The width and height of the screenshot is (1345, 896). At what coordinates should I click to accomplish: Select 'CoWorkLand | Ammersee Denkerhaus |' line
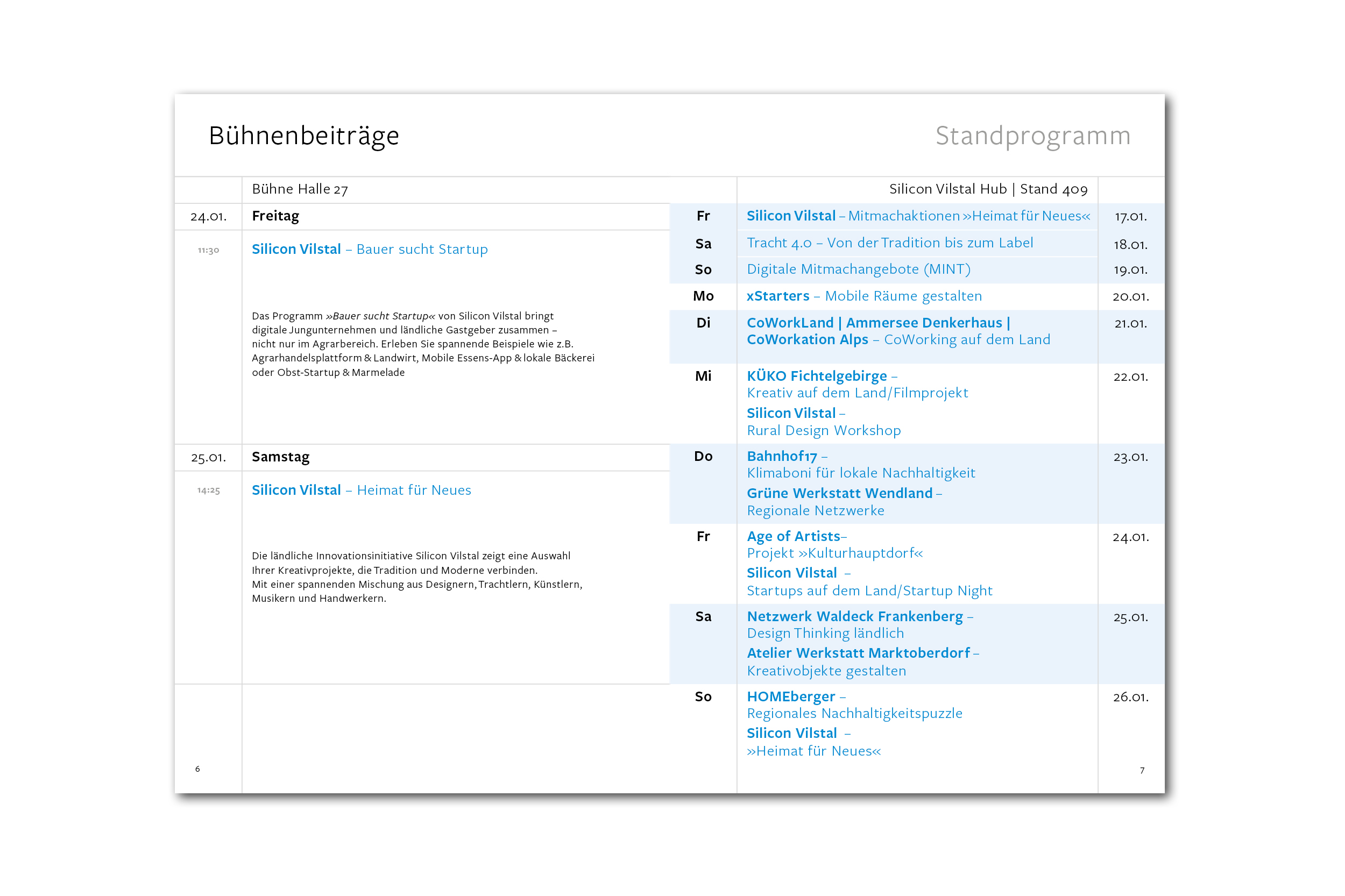879,323
